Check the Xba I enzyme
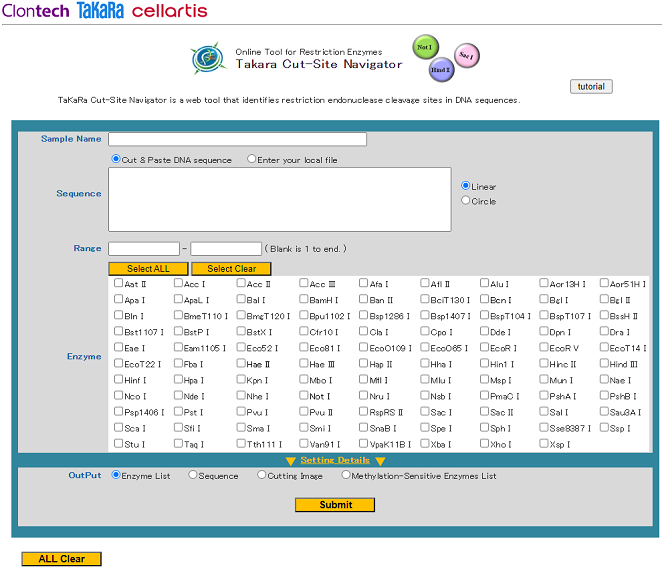The width and height of the screenshot is (662, 569). [x=425, y=443]
